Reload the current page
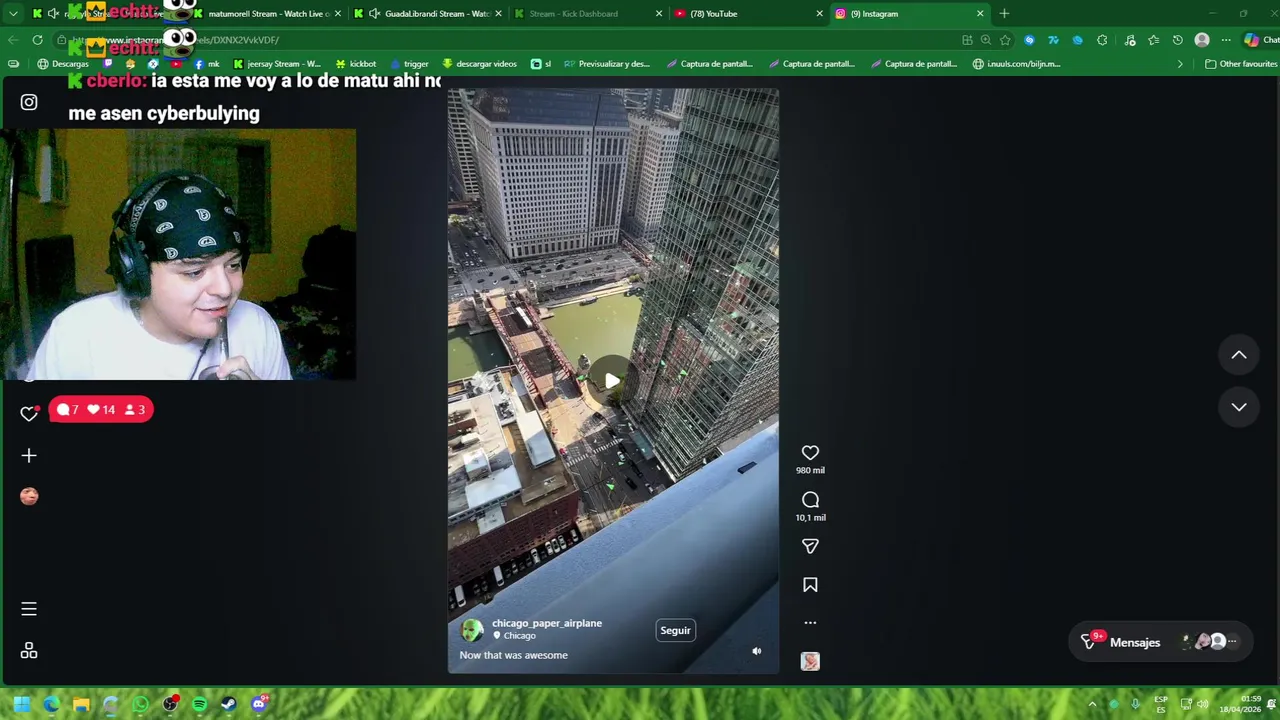This screenshot has width=1280, height=720. 38,40
